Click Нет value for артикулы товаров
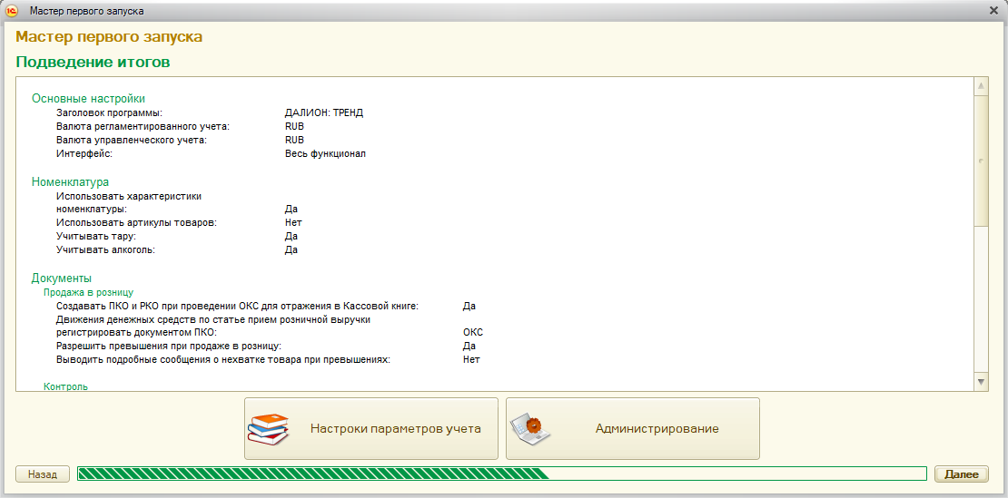The height and width of the screenshot is (498, 1008). (x=293, y=222)
